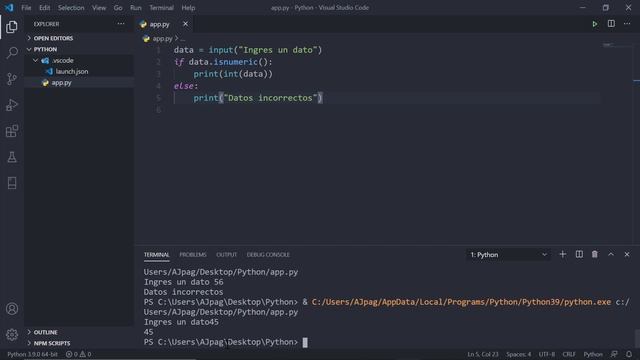Open the Run and Debug view
The width and height of the screenshot is (640, 360).
(x=12, y=105)
